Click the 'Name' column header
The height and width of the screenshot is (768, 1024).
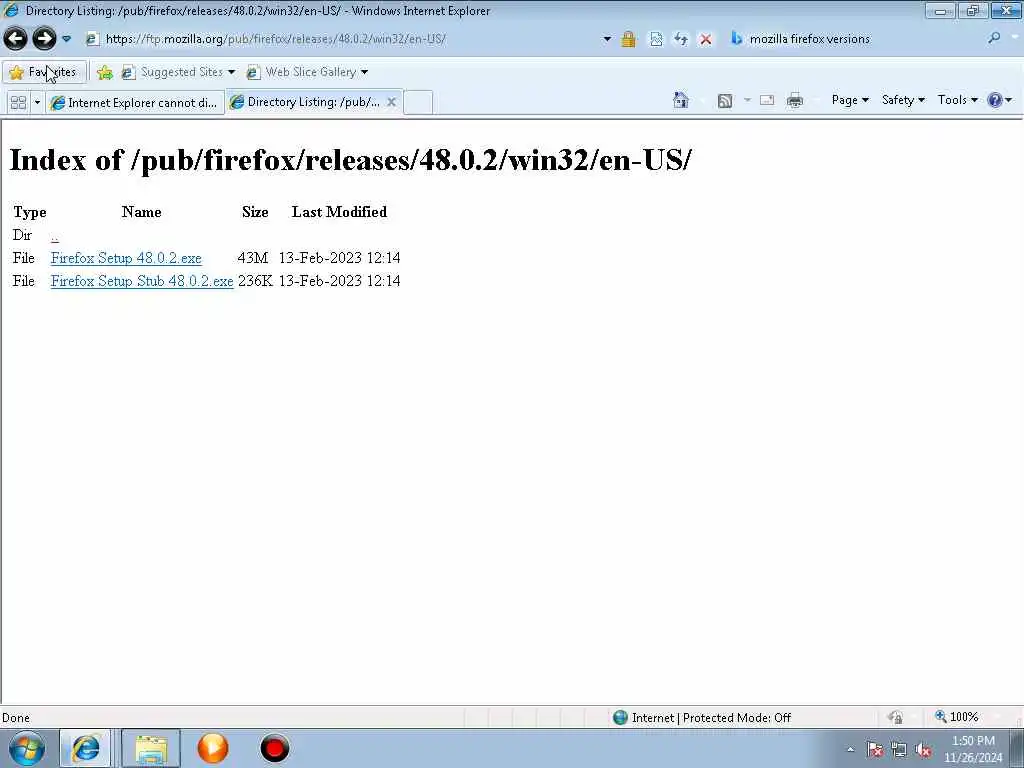pos(141,212)
